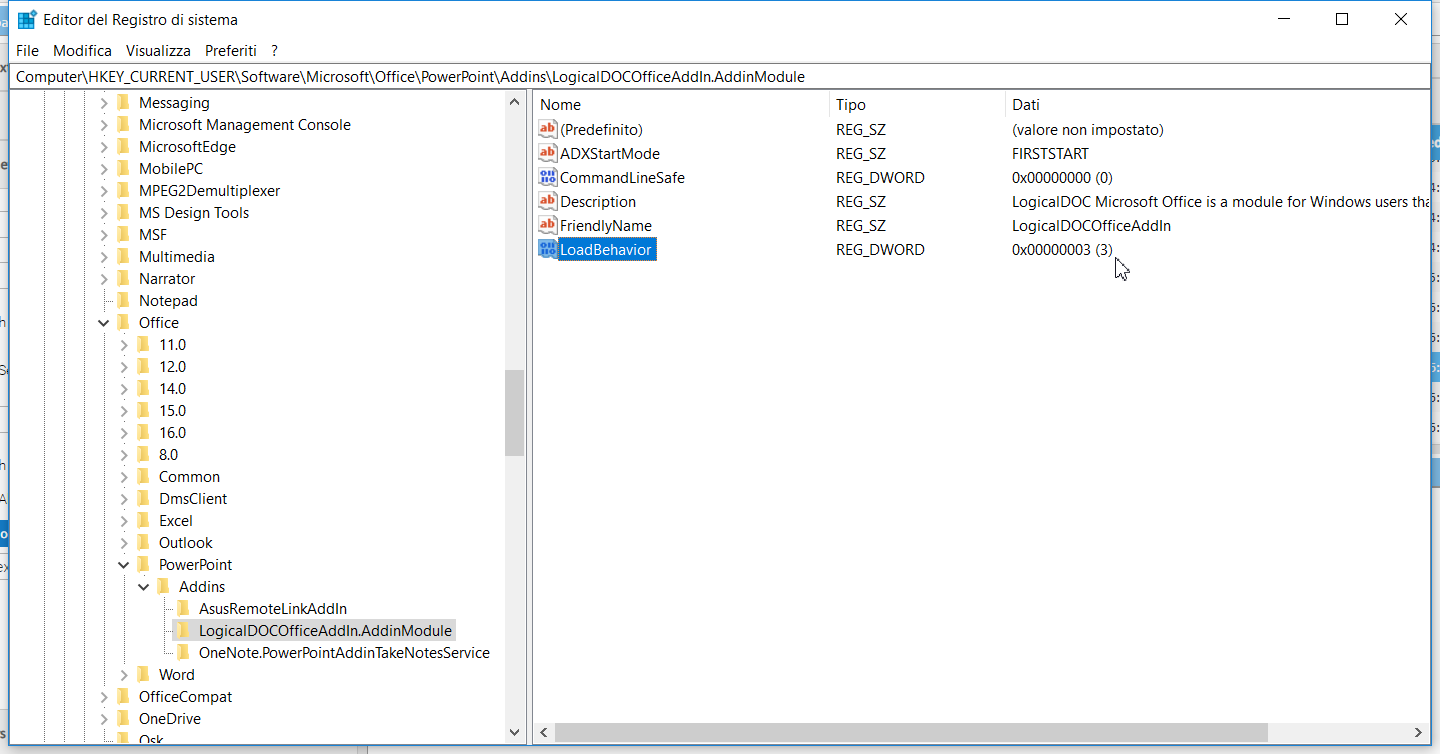
Task: Expand the Common tree node
Action: point(124,476)
